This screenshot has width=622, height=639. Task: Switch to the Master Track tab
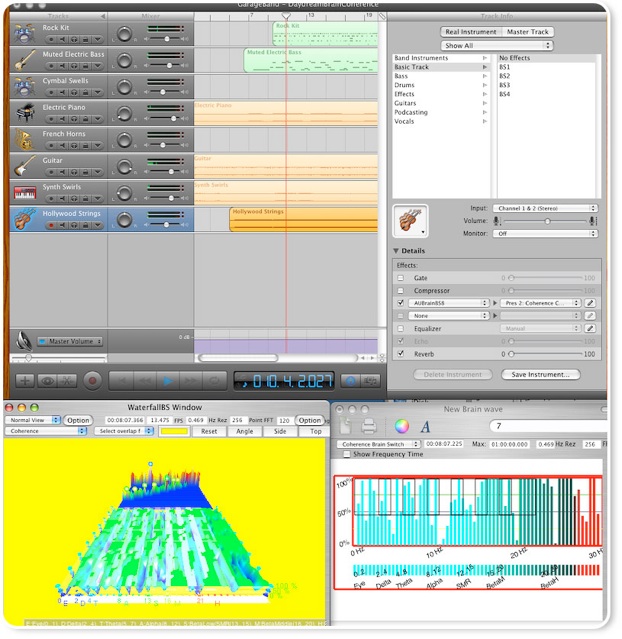click(527, 32)
